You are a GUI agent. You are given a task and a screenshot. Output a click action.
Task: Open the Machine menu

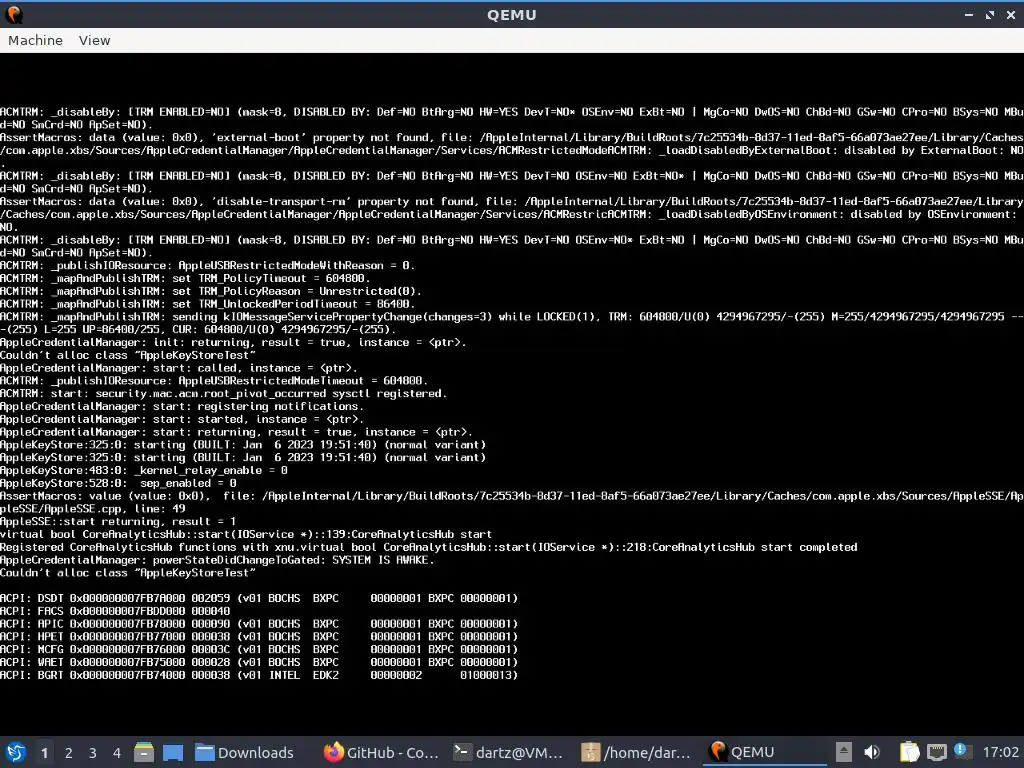(35, 40)
